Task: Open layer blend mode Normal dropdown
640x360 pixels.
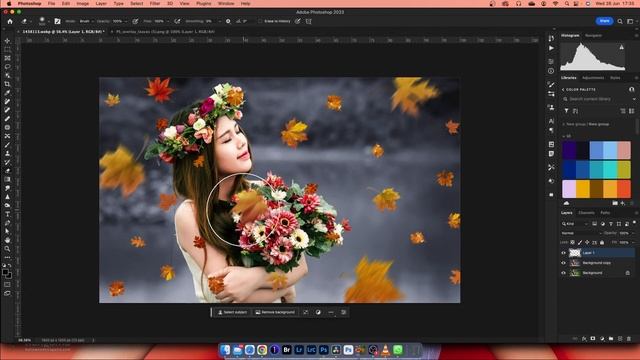Action: pos(581,233)
